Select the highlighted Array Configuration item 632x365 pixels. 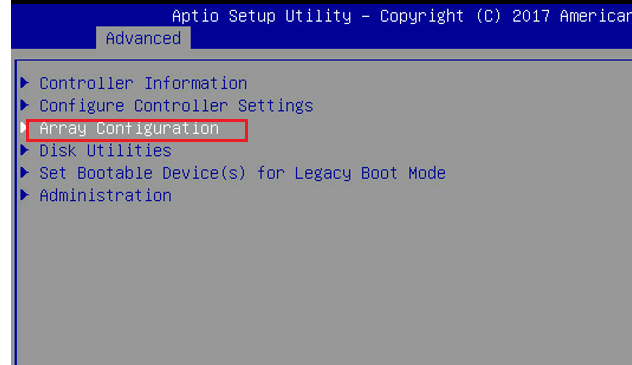tap(129, 129)
